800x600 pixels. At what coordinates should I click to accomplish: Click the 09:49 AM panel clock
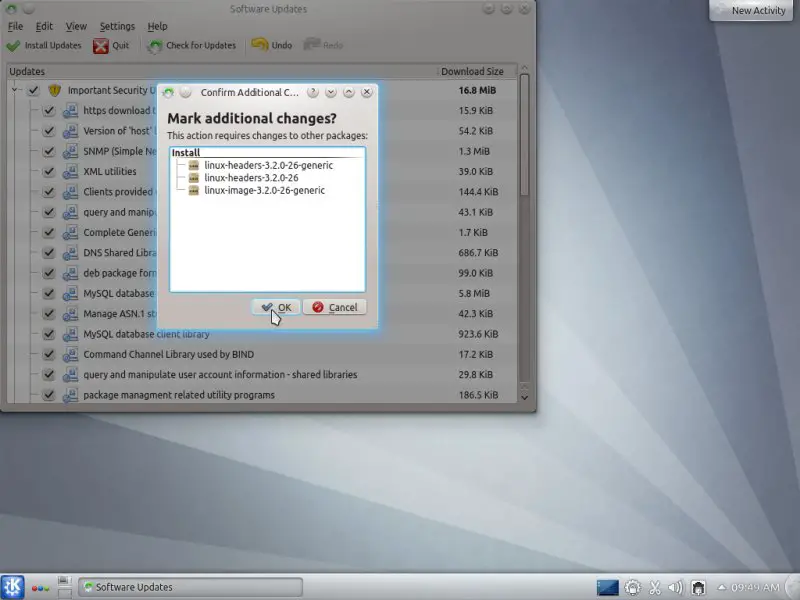click(x=756, y=587)
